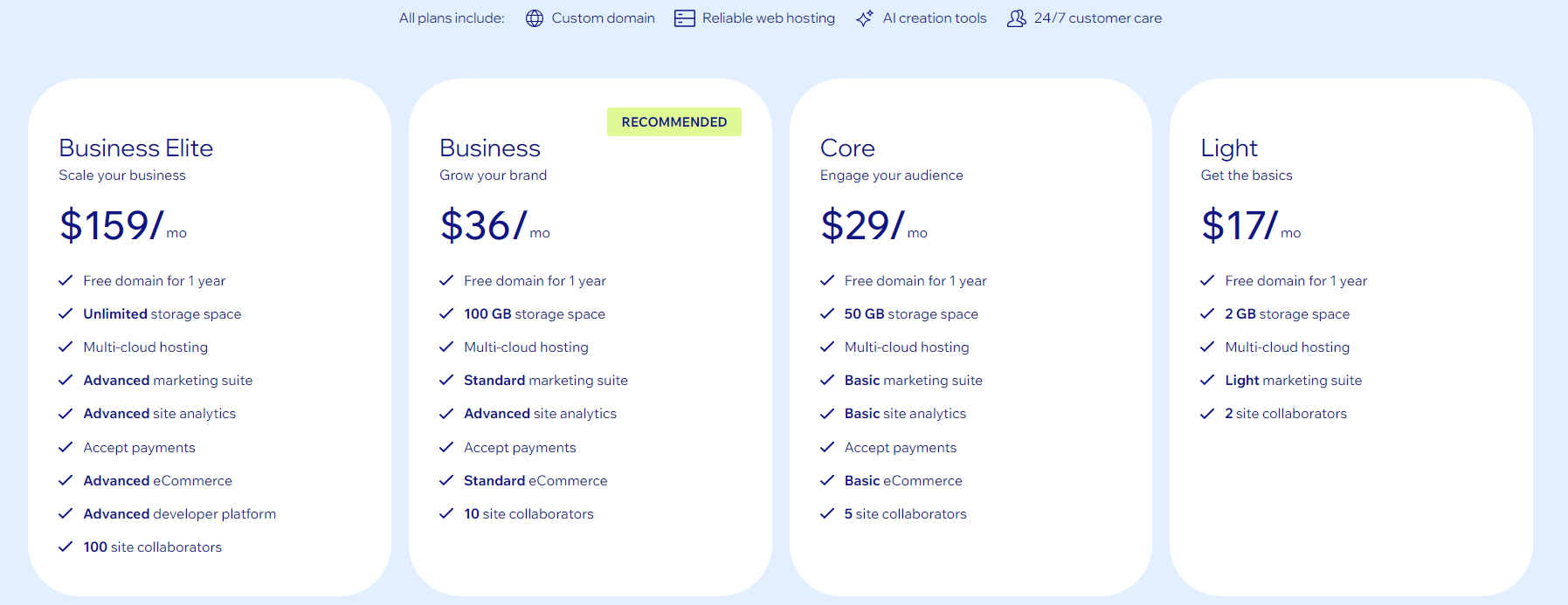The width and height of the screenshot is (1568, 605).
Task: Click the checkmark beside Light marketing suite
Action: click(x=1207, y=380)
